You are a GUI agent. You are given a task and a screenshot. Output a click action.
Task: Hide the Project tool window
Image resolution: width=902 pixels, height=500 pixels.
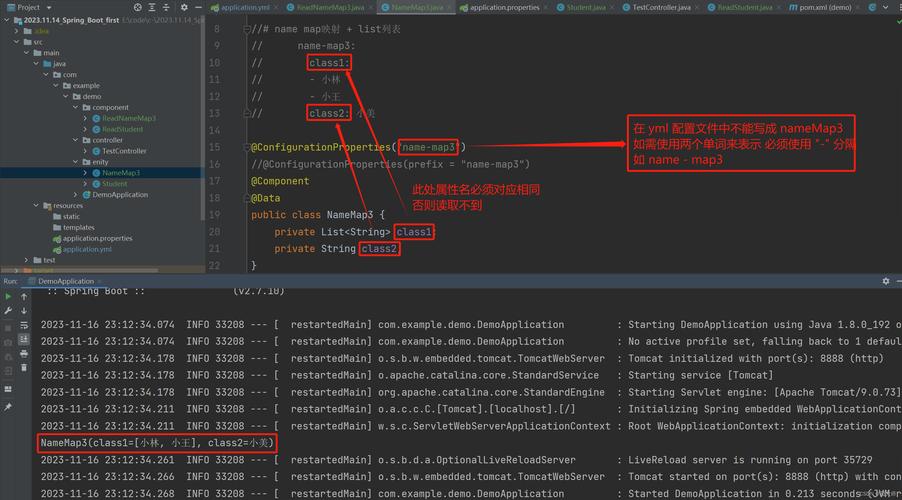[x=198, y=7]
